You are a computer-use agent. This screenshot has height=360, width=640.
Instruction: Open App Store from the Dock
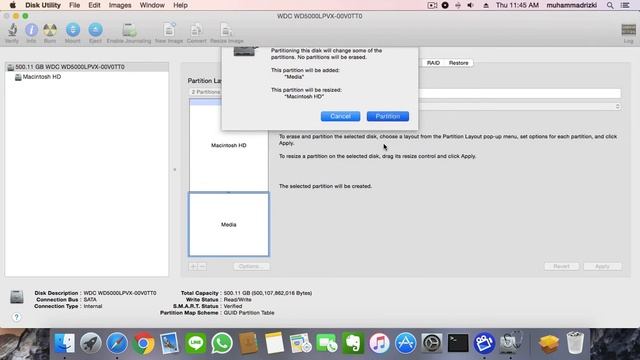tap(405, 343)
